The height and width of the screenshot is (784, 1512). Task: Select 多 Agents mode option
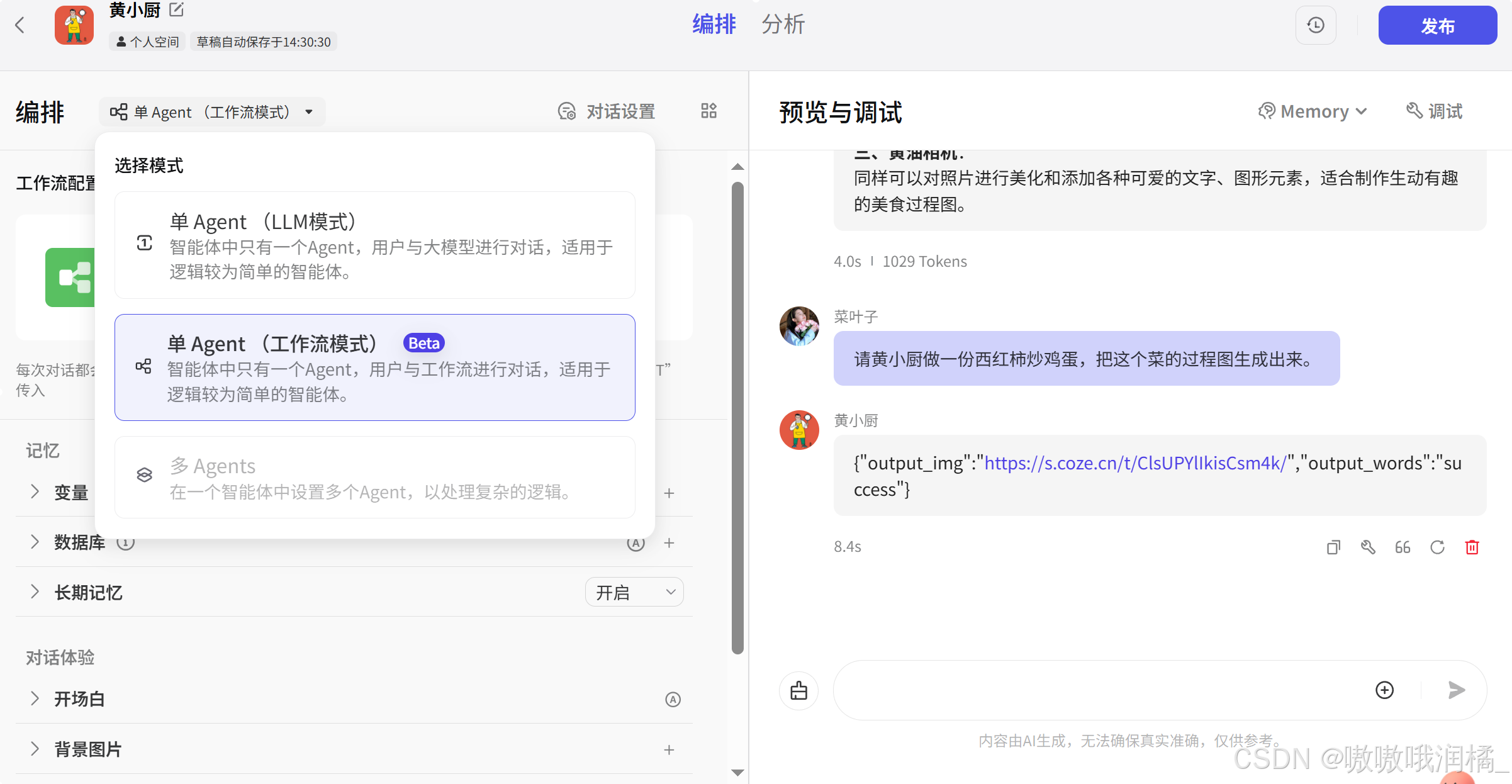(x=375, y=477)
